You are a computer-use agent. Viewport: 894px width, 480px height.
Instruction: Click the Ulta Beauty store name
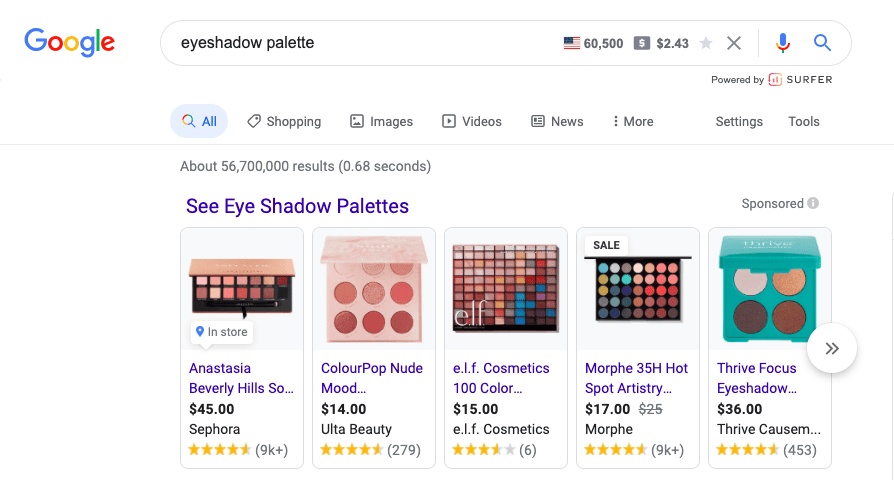356,429
